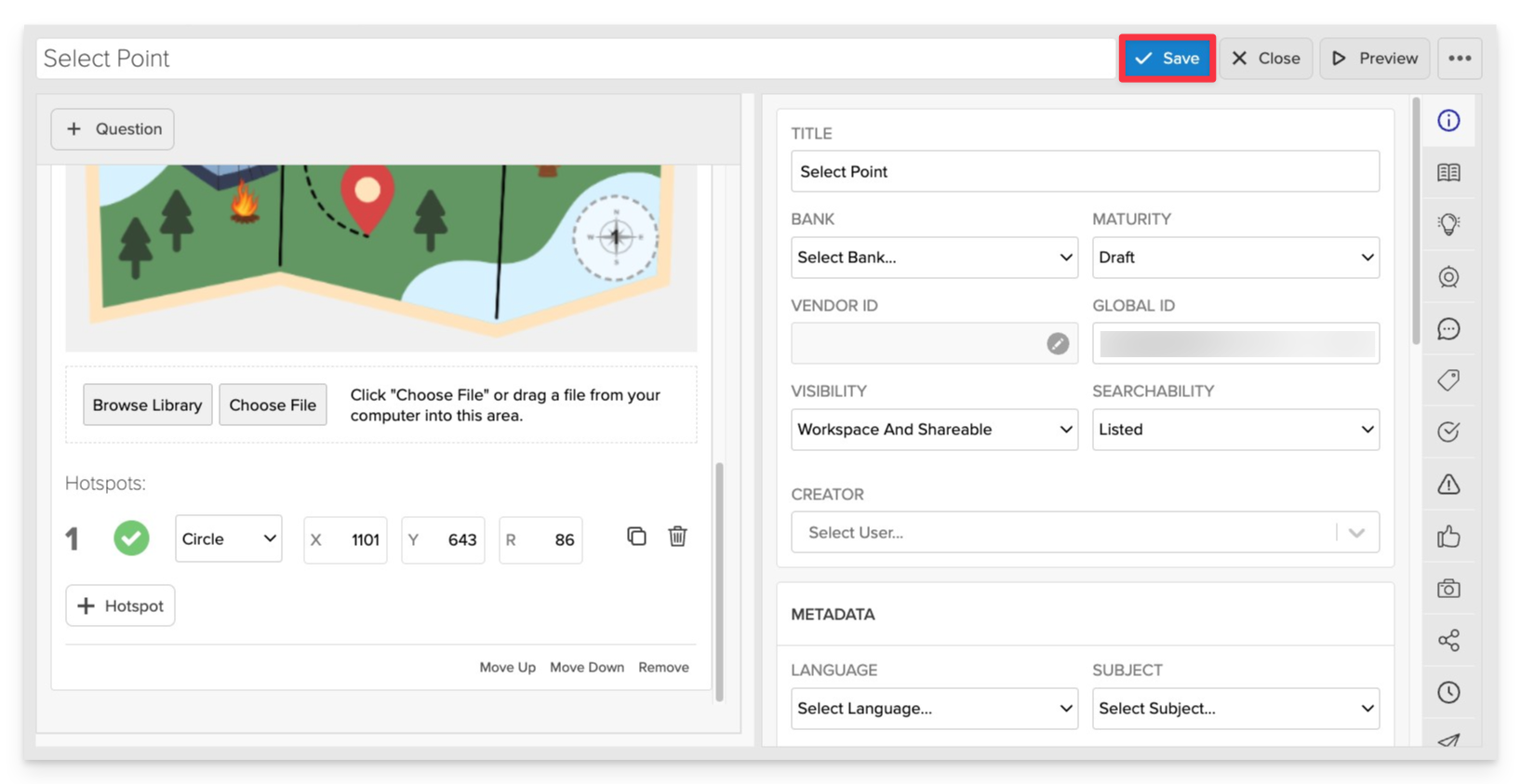The image size is (1521, 784).
Task: Toggle correct answer checkmark for hotspot 1
Action: (x=131, y=538)
